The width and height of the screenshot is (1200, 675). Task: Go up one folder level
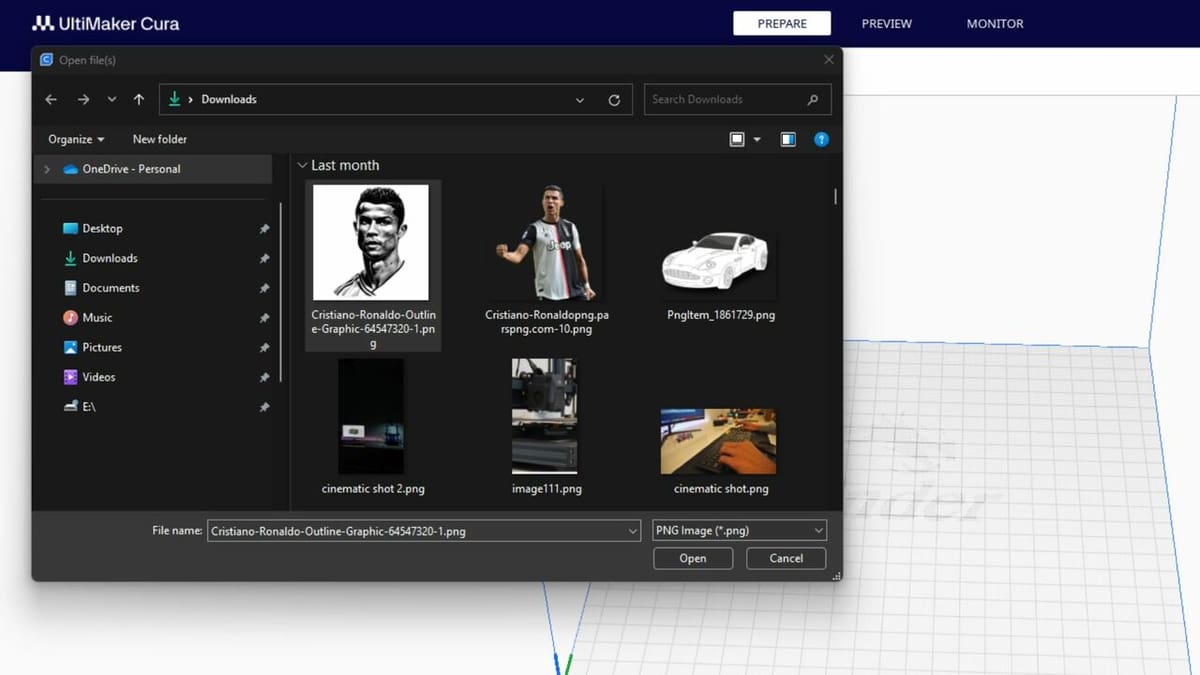138,99
